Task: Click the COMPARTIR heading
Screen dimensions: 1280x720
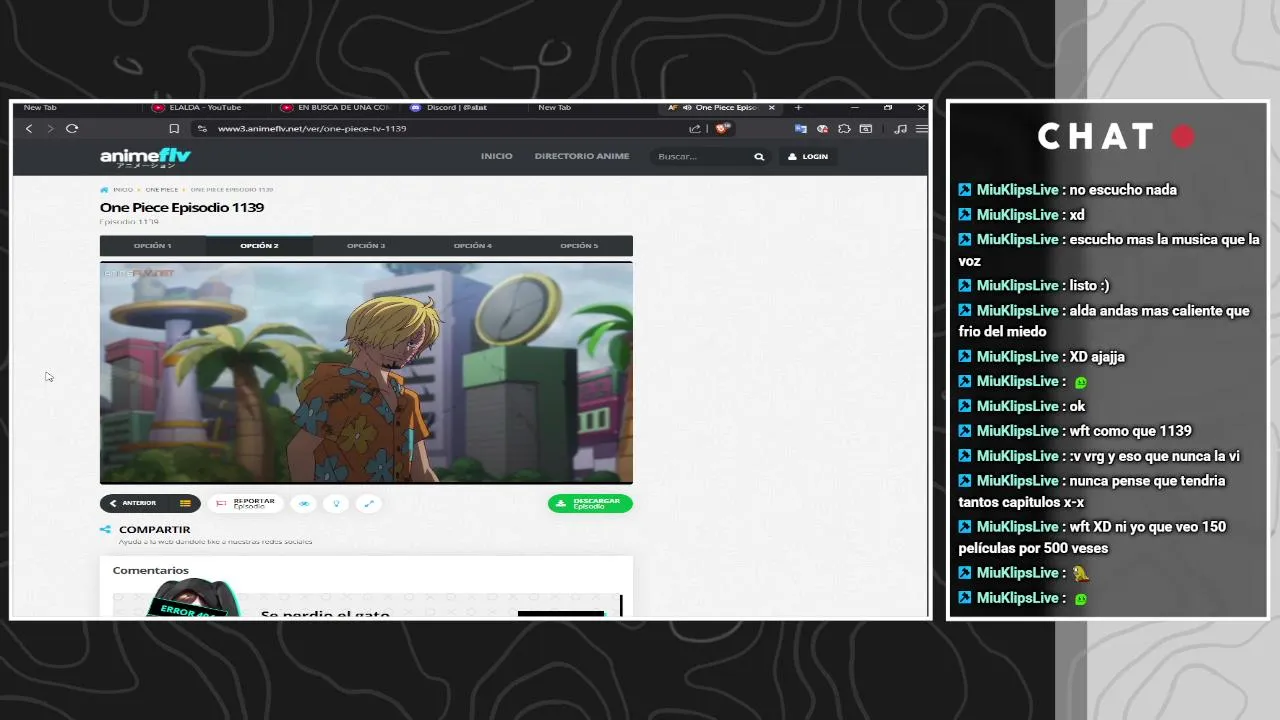Action: (154, 530)
